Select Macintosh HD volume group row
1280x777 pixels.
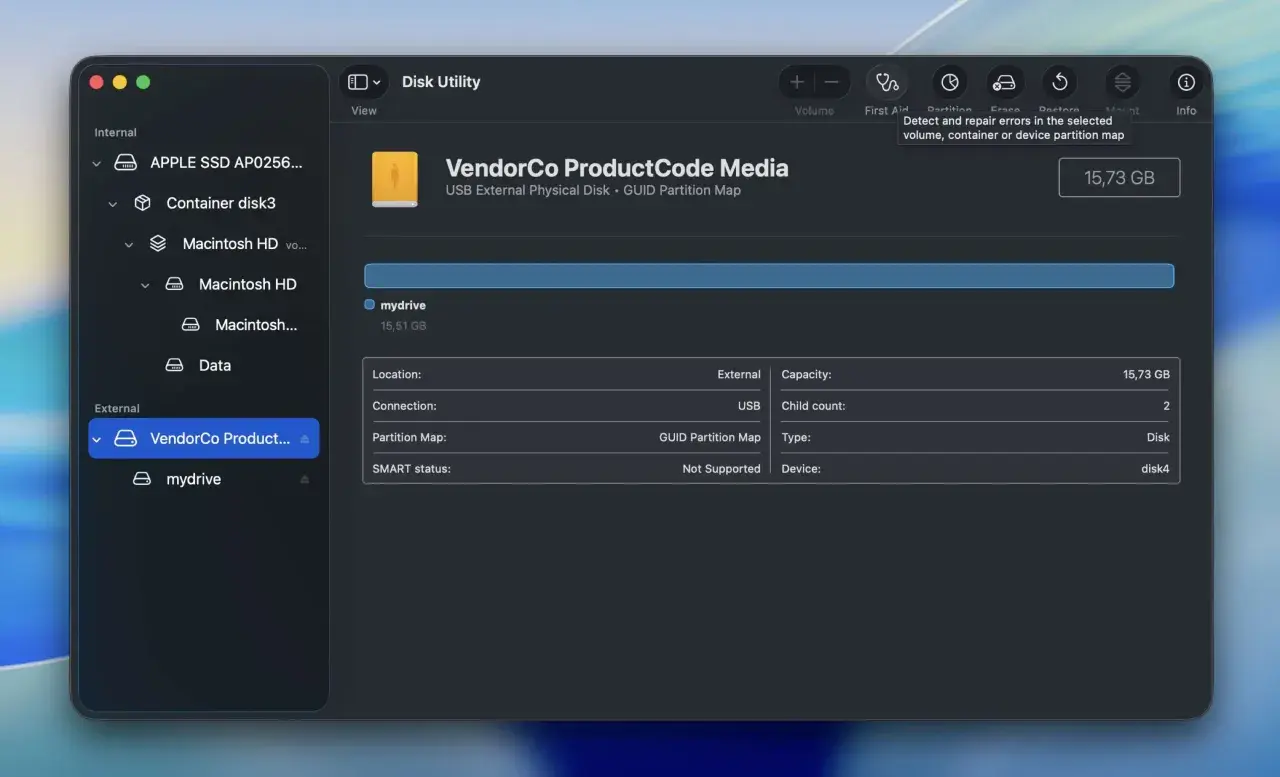204,244
